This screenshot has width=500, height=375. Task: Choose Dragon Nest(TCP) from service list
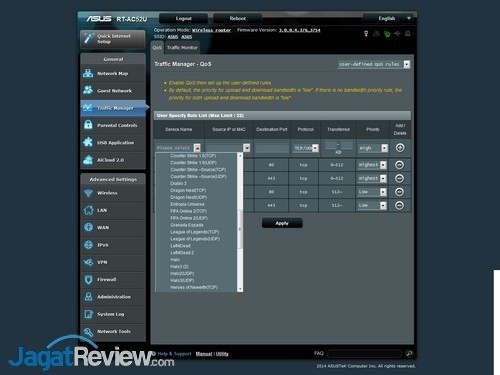pos(188,190)
